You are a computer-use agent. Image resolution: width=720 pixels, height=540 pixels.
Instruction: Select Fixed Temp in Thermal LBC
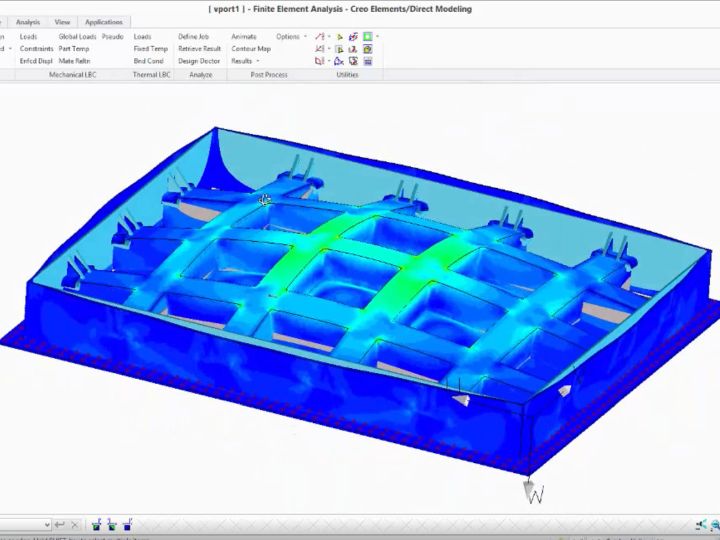click(150, 49)
